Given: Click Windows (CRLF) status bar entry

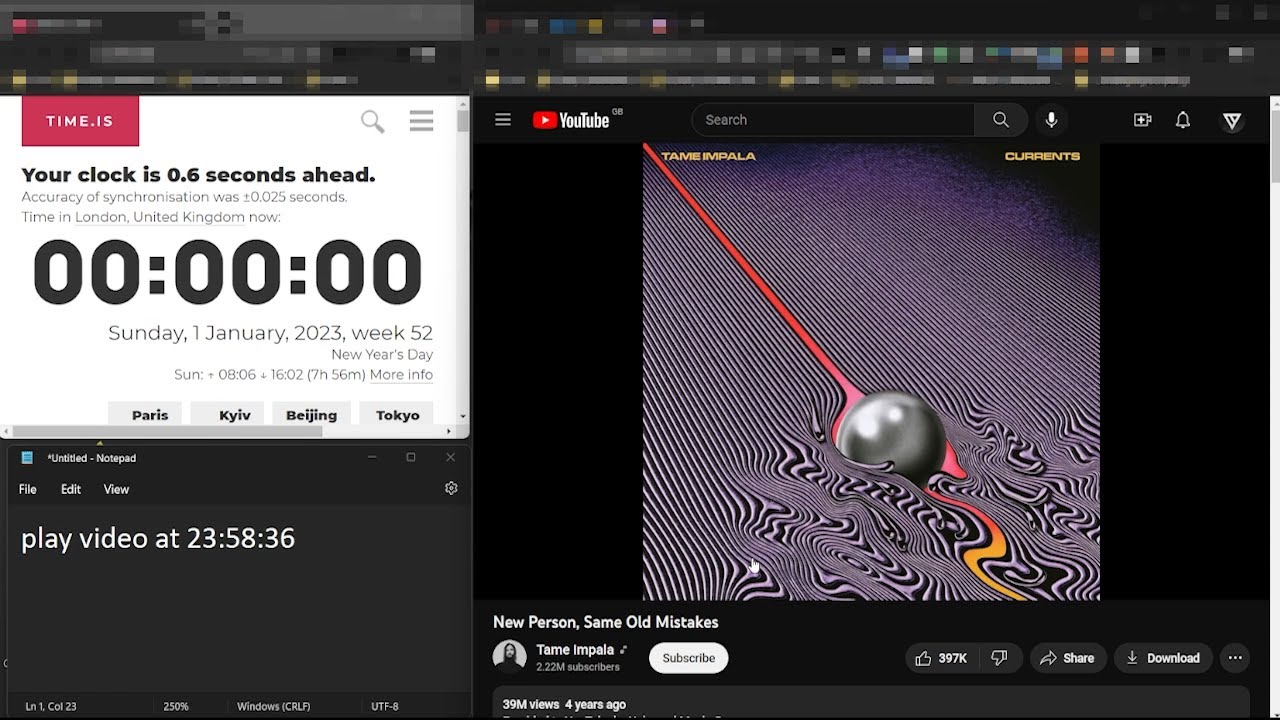Looking at the screenshot, I should 273,706.
